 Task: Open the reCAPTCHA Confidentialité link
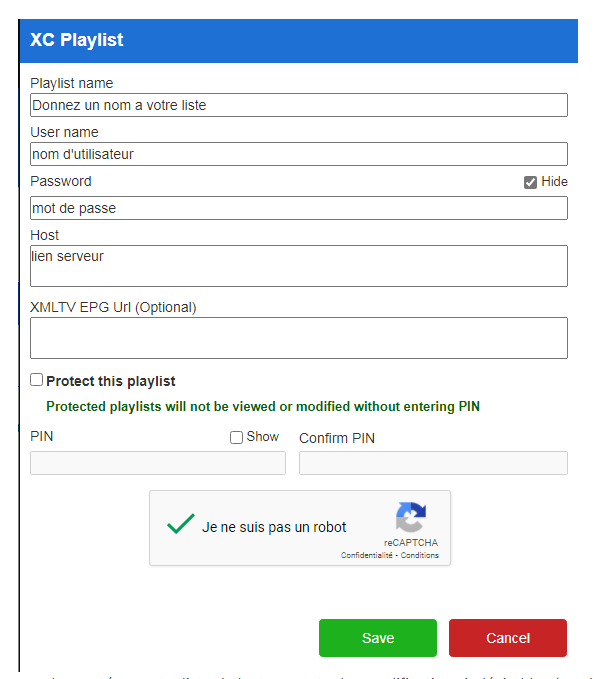click(x=368, y=555)
